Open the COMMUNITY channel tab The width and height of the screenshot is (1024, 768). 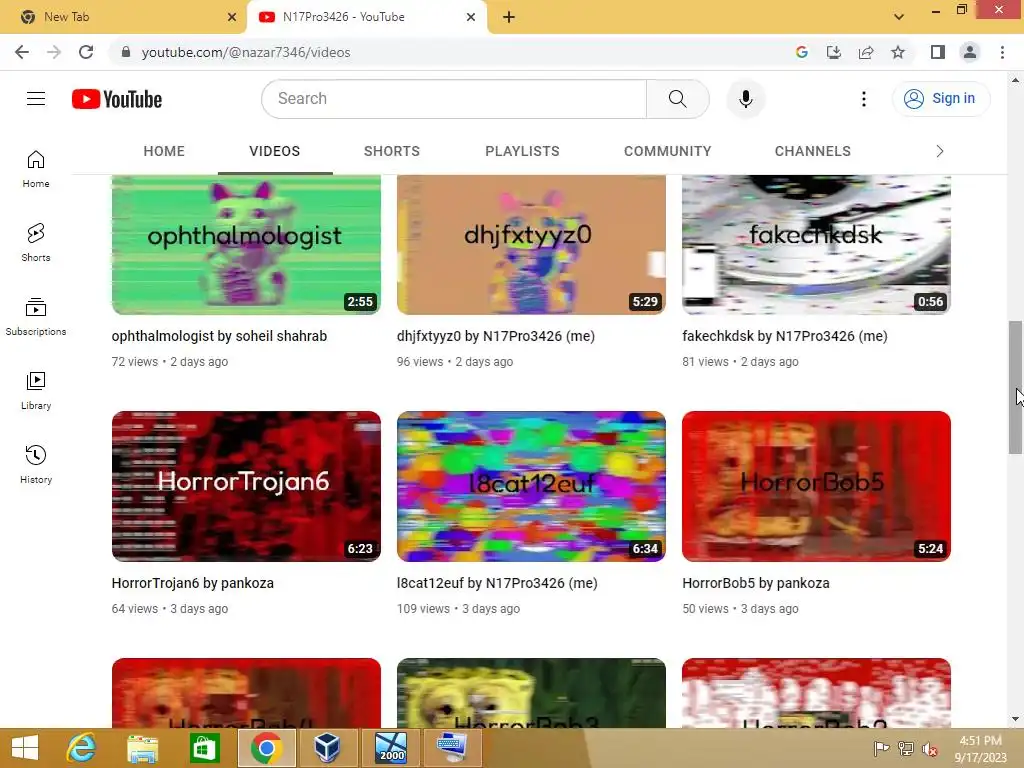click(x=667, y=151)
